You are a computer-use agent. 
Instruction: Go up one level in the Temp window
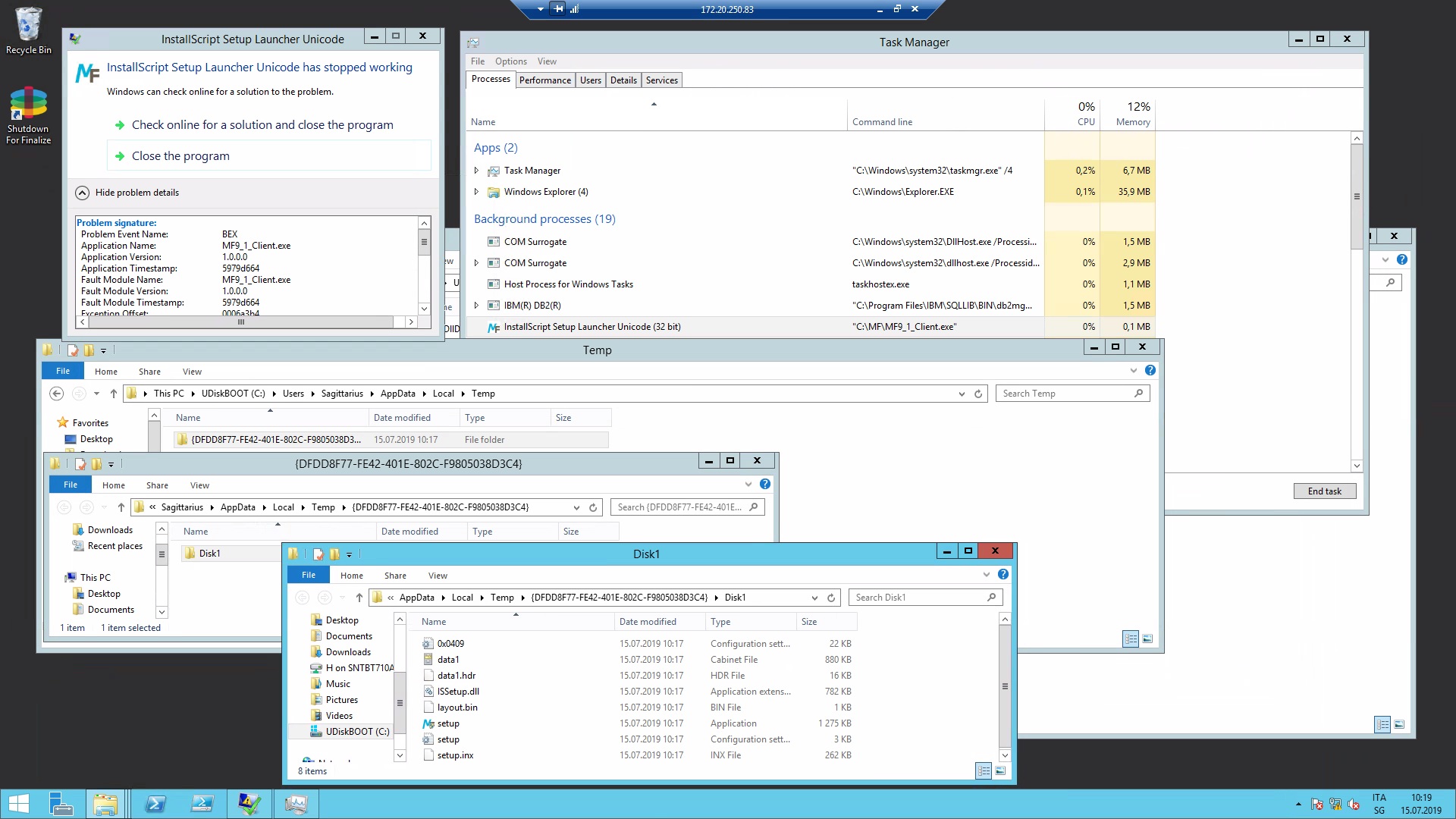click(114, 394)
